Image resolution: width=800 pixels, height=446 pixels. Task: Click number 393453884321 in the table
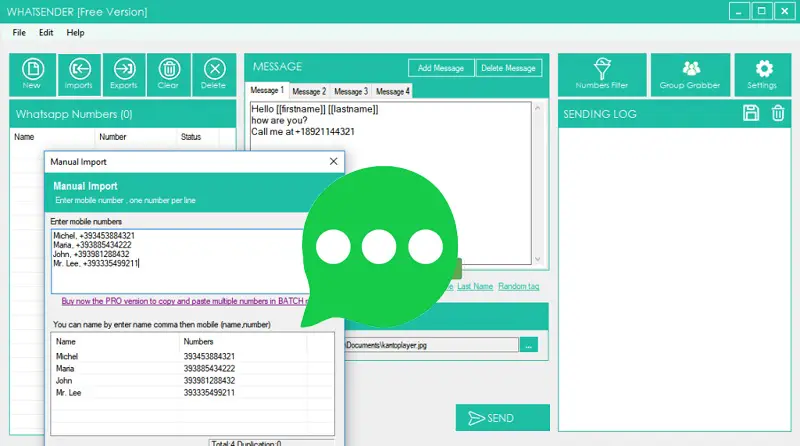click(x=209, y=356)
